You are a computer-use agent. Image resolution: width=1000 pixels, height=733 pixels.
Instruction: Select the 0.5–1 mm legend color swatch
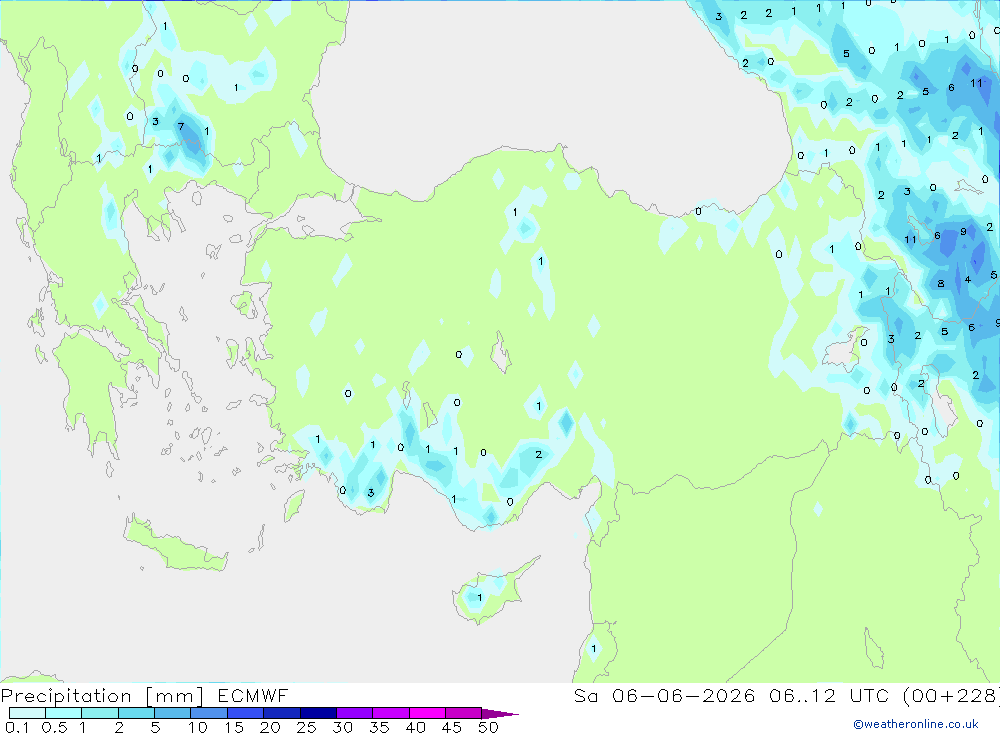pos(63,713)
